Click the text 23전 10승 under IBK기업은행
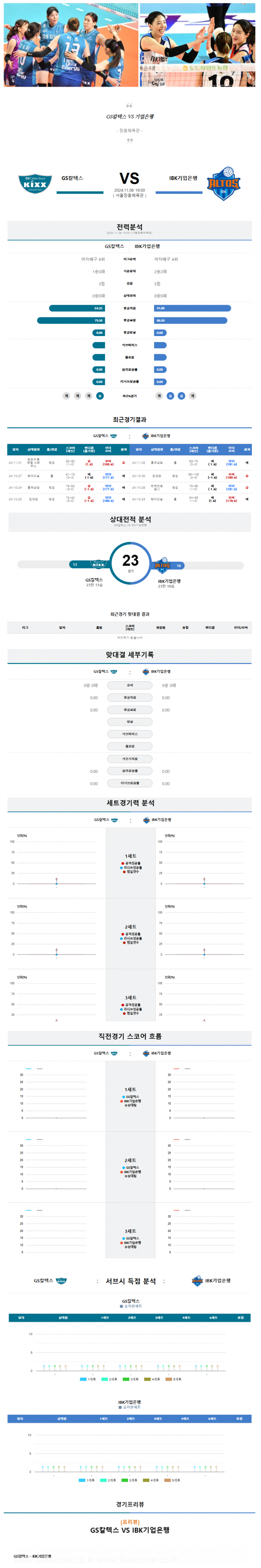Viewport: 261px width, 1568px height. (166, 586)
